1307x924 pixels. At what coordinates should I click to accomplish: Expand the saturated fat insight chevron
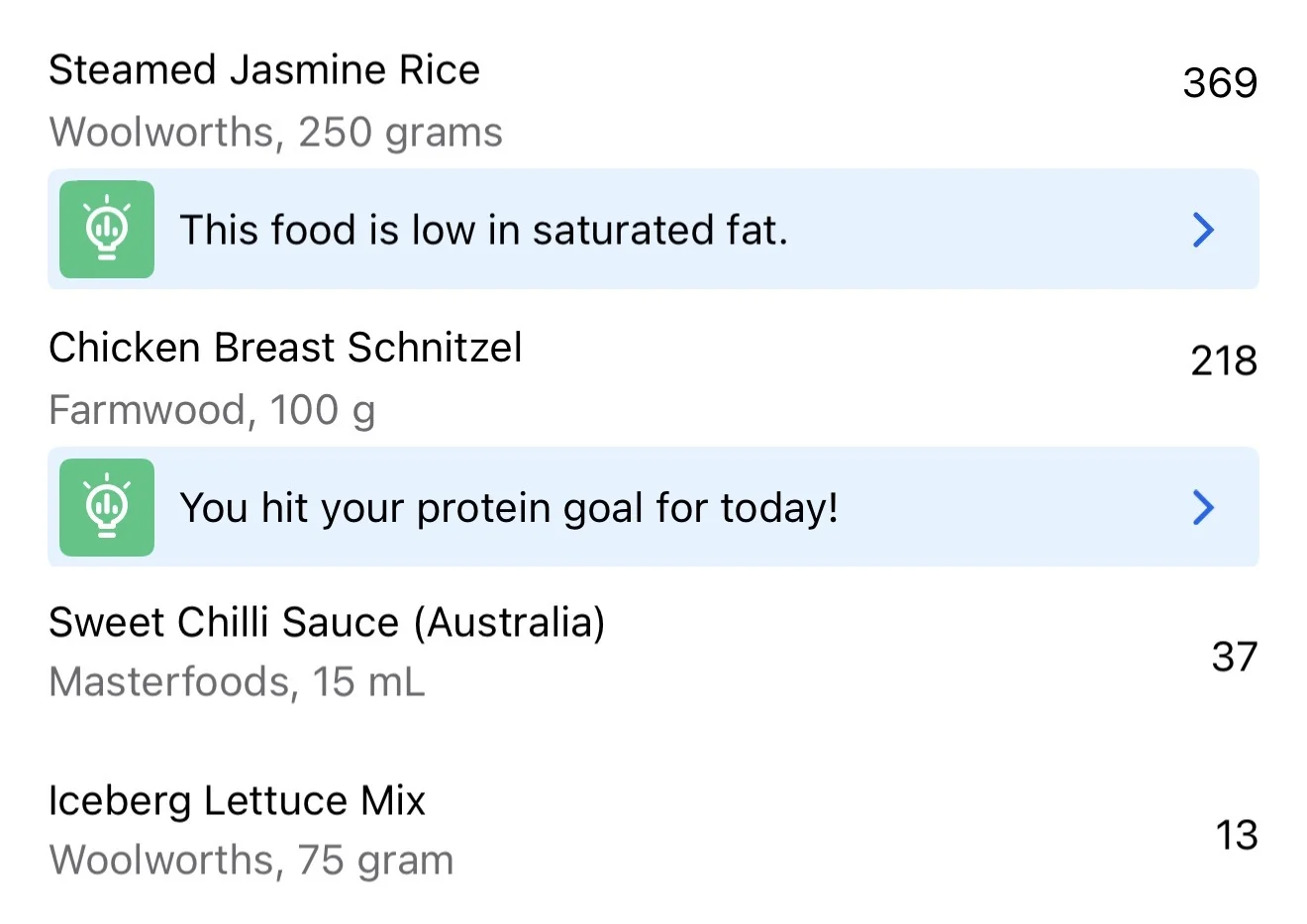[x=1203, y=230]
